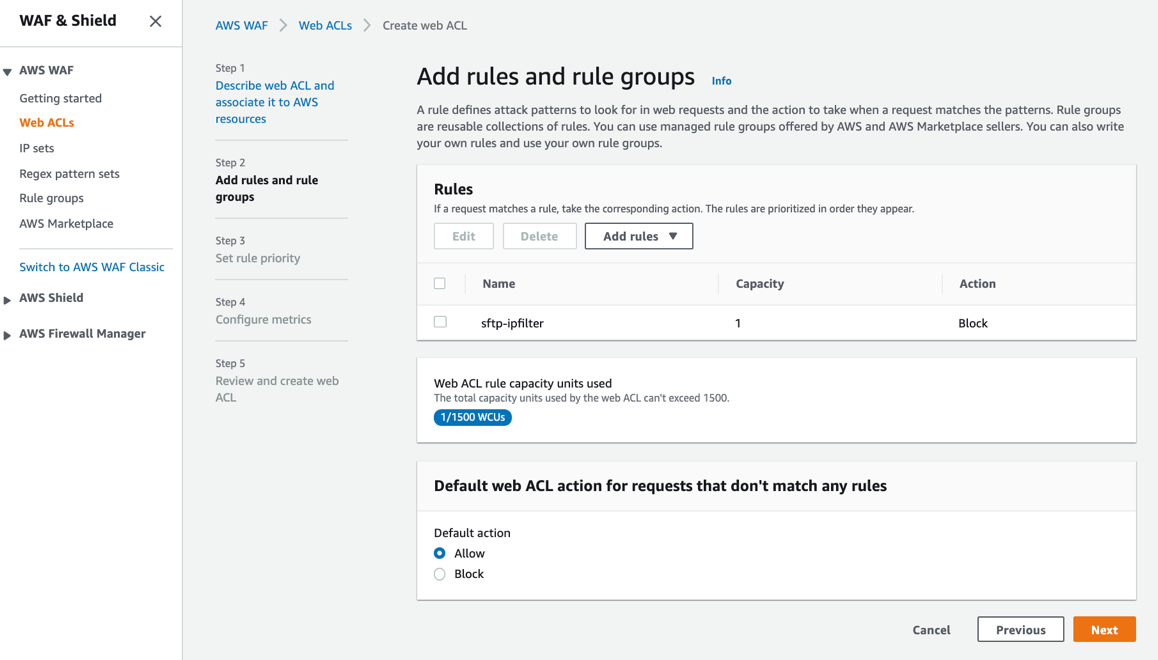Screen dimensions: 1158x660
Task: Click the Previous button
Action: click(x=1020, y=629)
